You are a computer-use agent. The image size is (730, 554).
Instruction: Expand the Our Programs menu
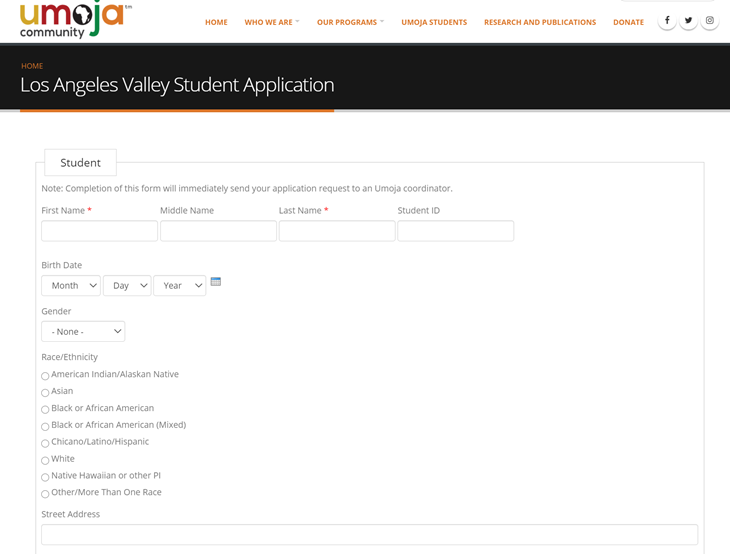pyautogui.click(x=351, y=22)
